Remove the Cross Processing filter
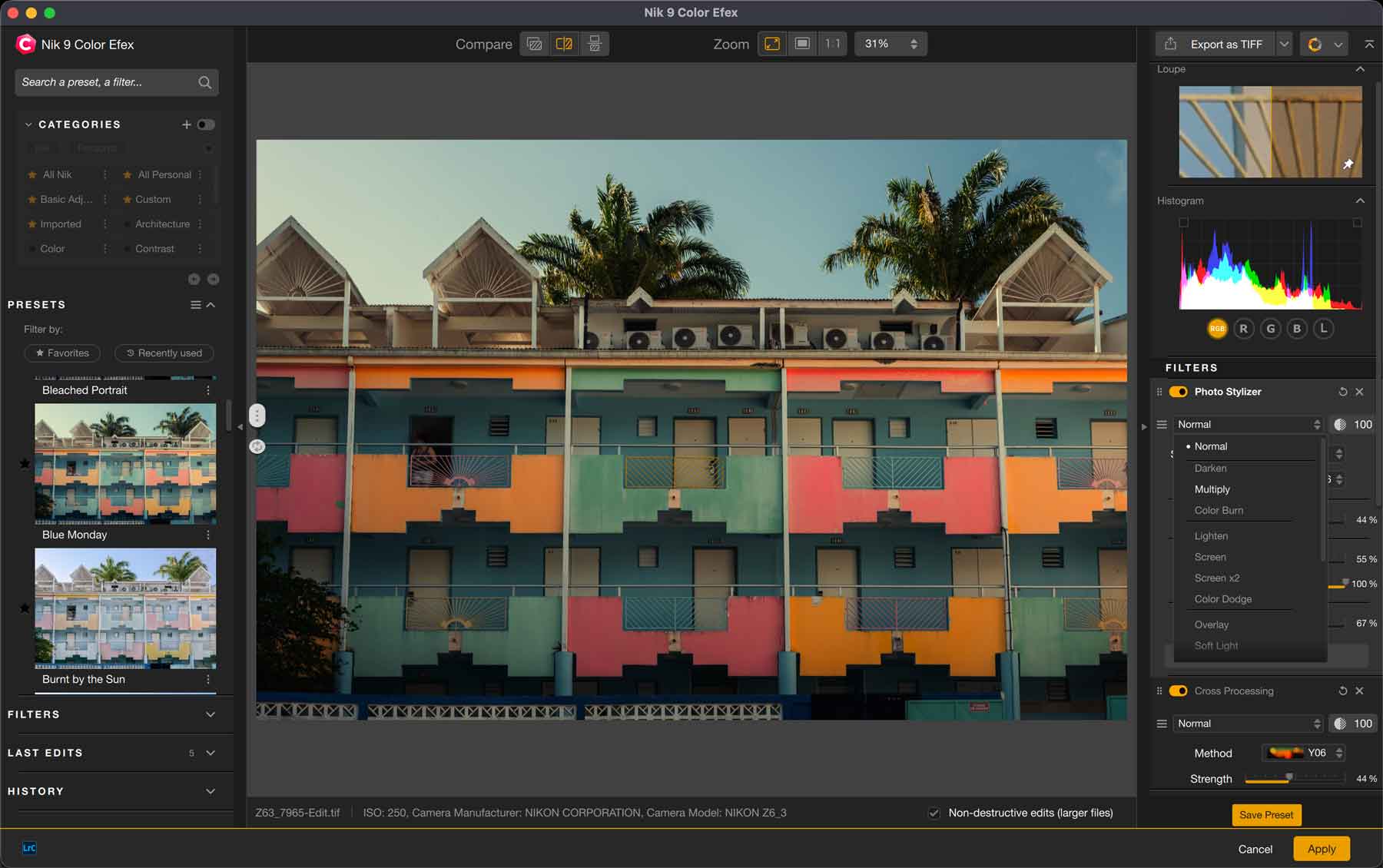 [x=1359, y=691]
